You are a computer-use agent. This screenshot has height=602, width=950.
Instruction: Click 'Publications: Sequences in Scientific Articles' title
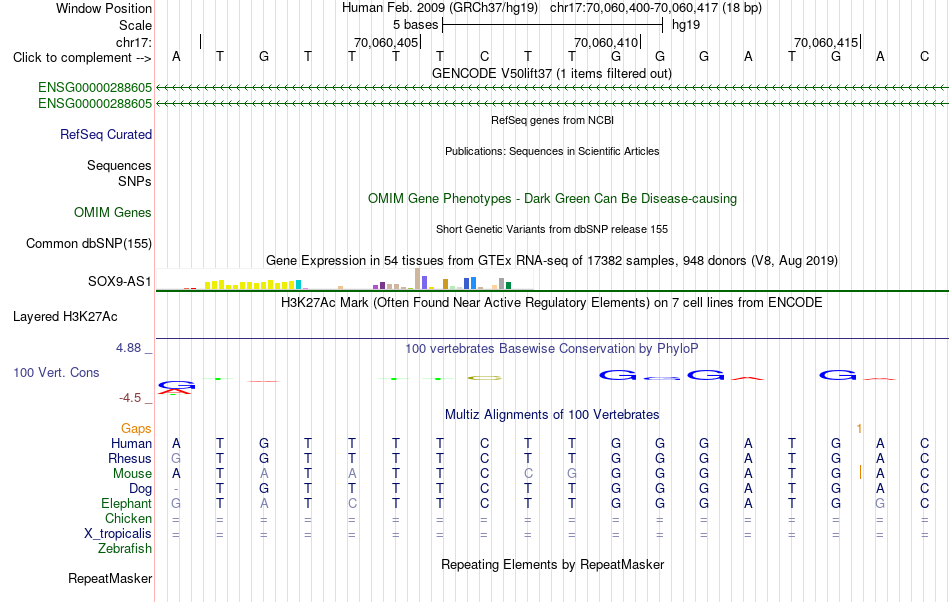click(x=552, y=151)
